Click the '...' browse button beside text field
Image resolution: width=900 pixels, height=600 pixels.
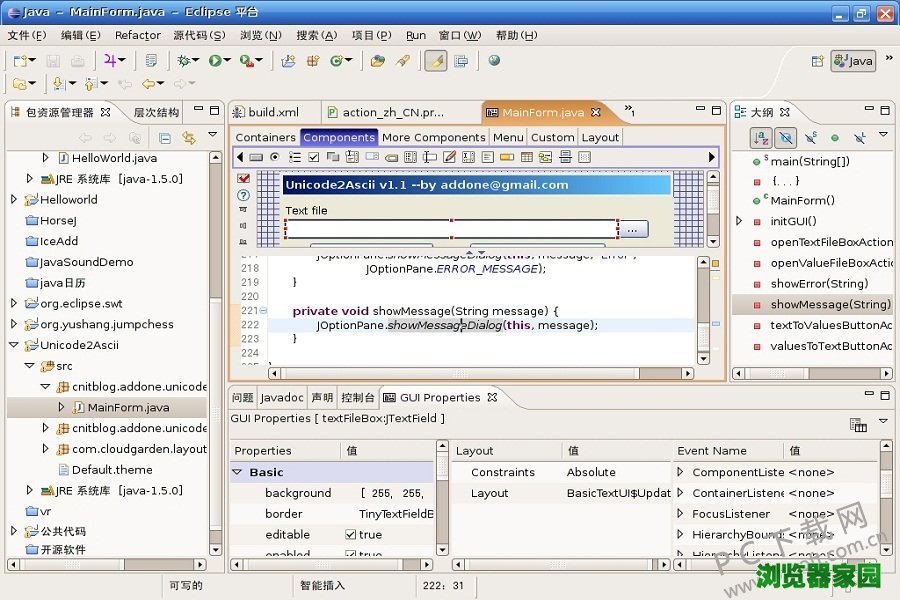coord(632,230)
